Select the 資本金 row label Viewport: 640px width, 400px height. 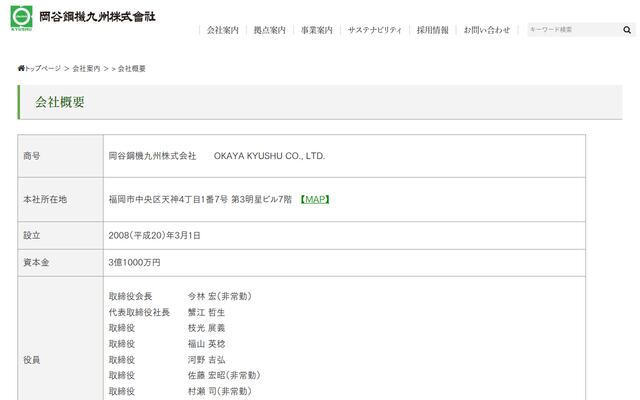click(x=36, y=262)
